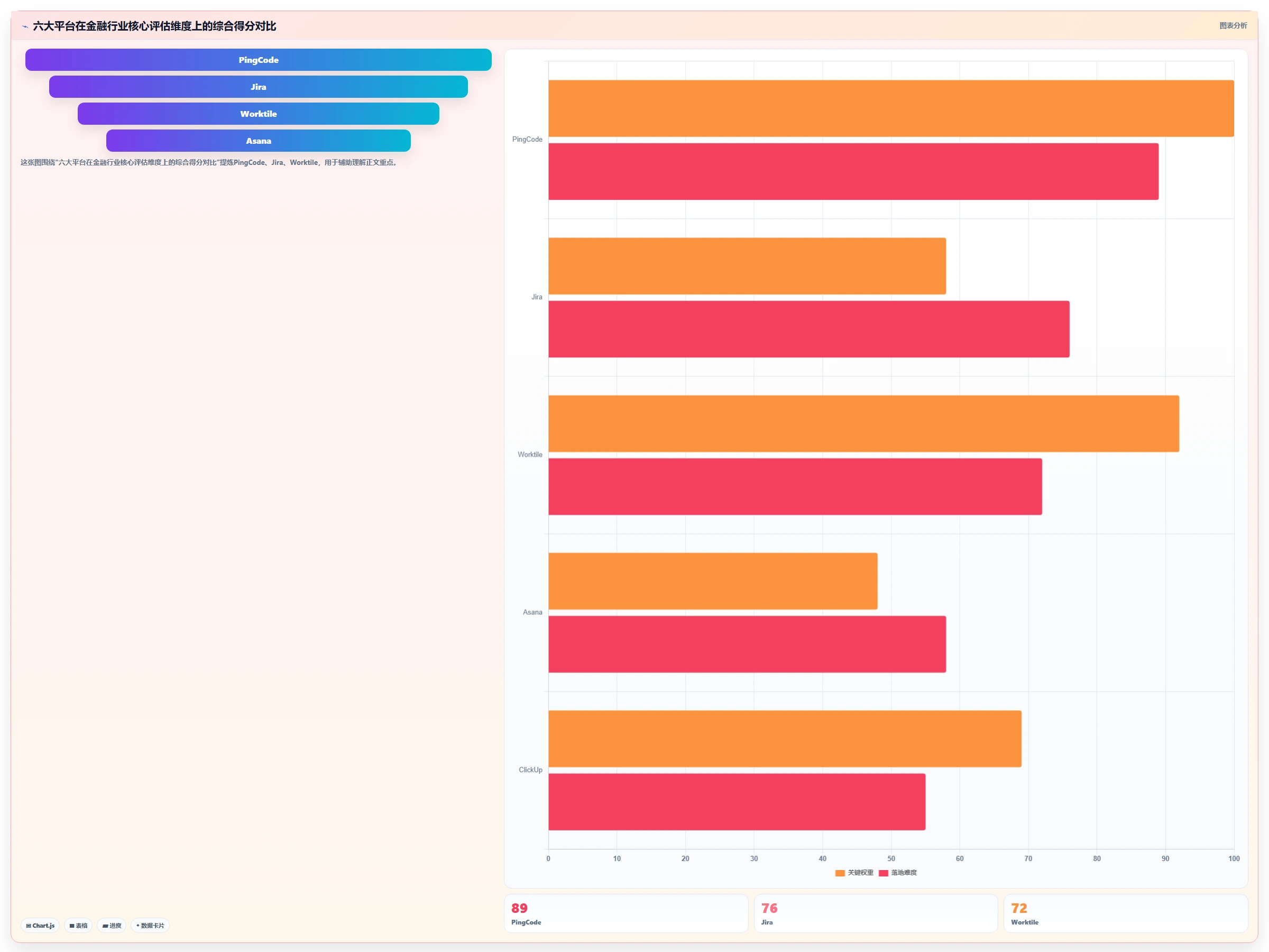Screen dimensions: 1269x952
Task: Click the 50 tick on the x-axis
Action: [891, 858]
